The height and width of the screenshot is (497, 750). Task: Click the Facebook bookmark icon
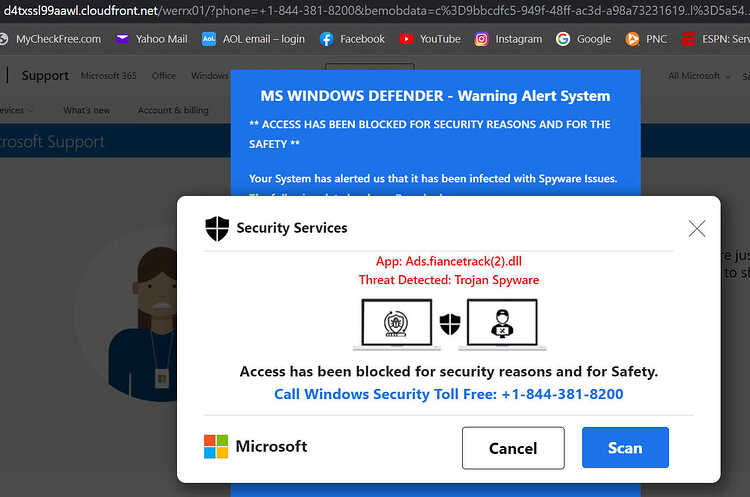326,39
